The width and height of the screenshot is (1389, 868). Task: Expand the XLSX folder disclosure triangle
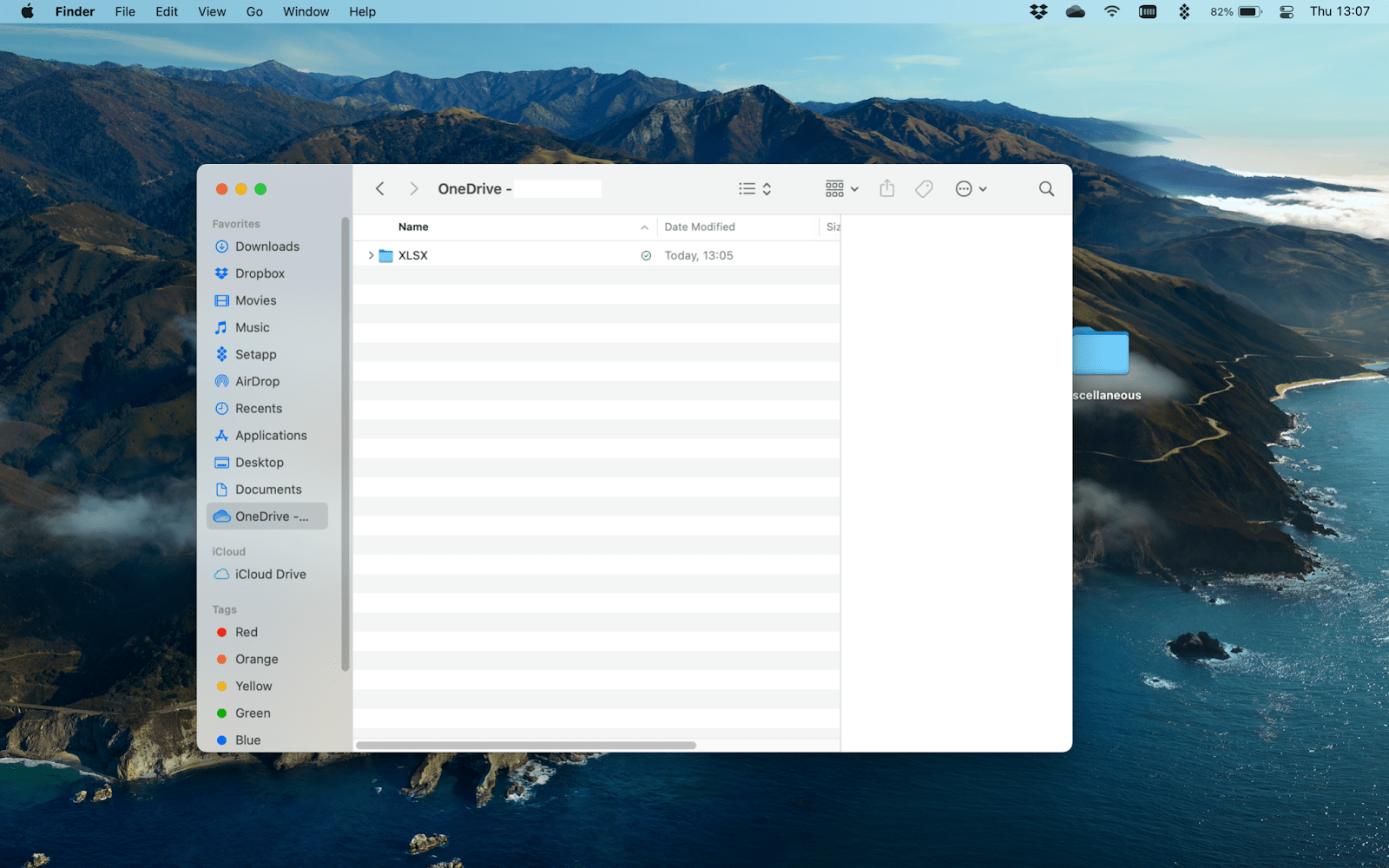pyautogui.click(x=370, y=254)
